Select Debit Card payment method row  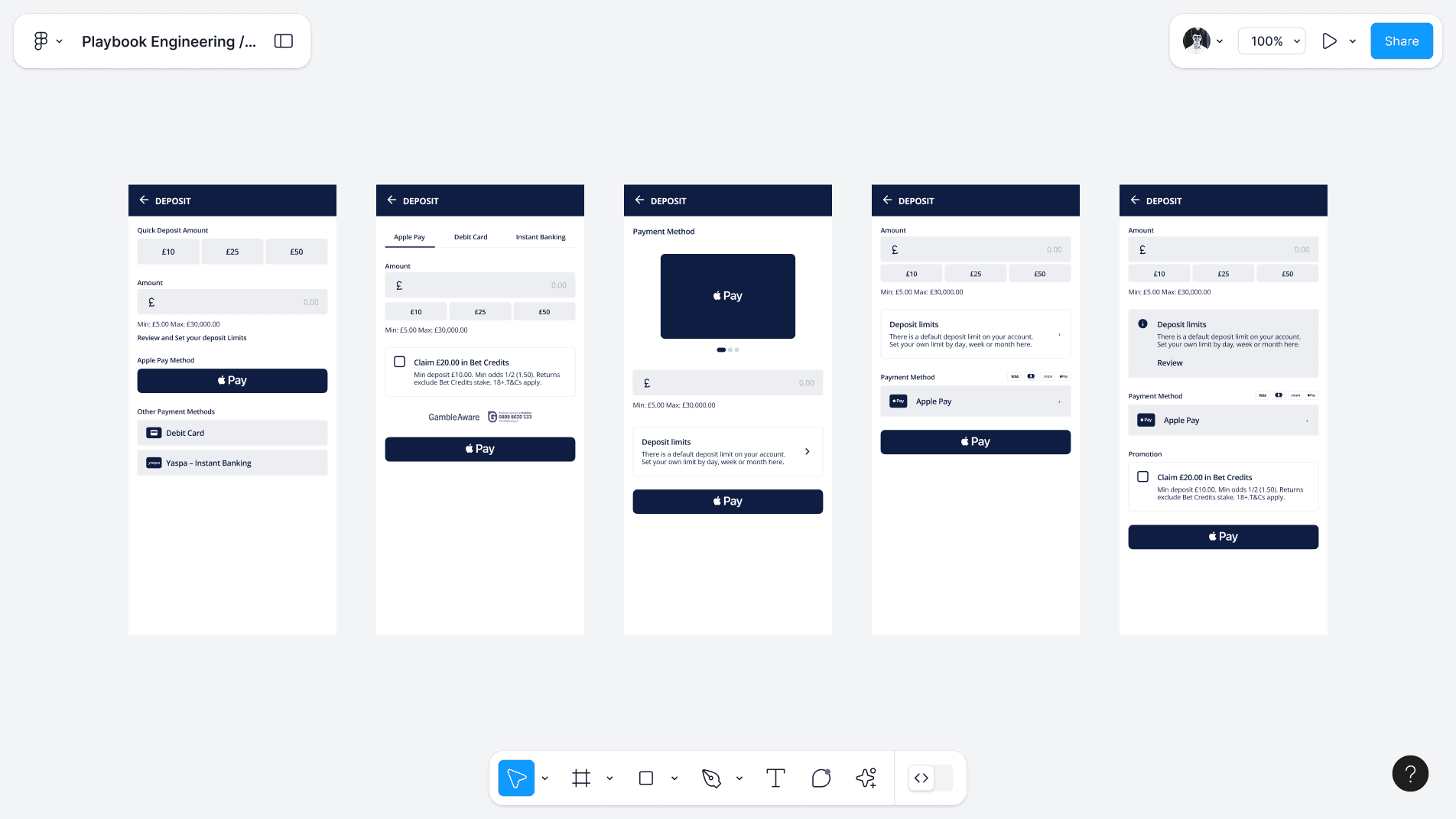[x=232, y=433]
